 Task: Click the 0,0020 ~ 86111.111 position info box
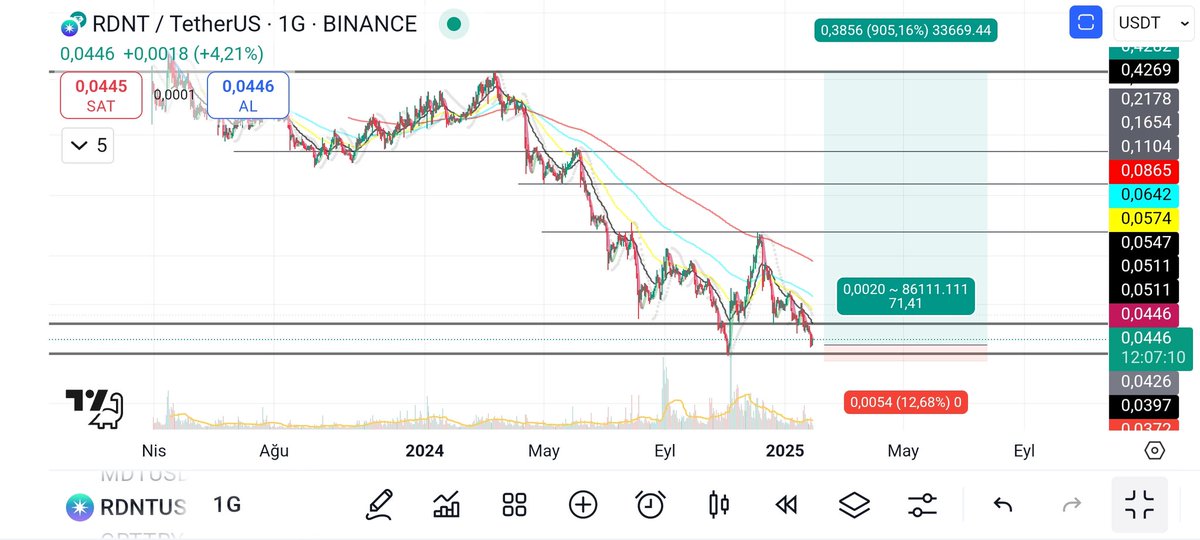[905, 295]
